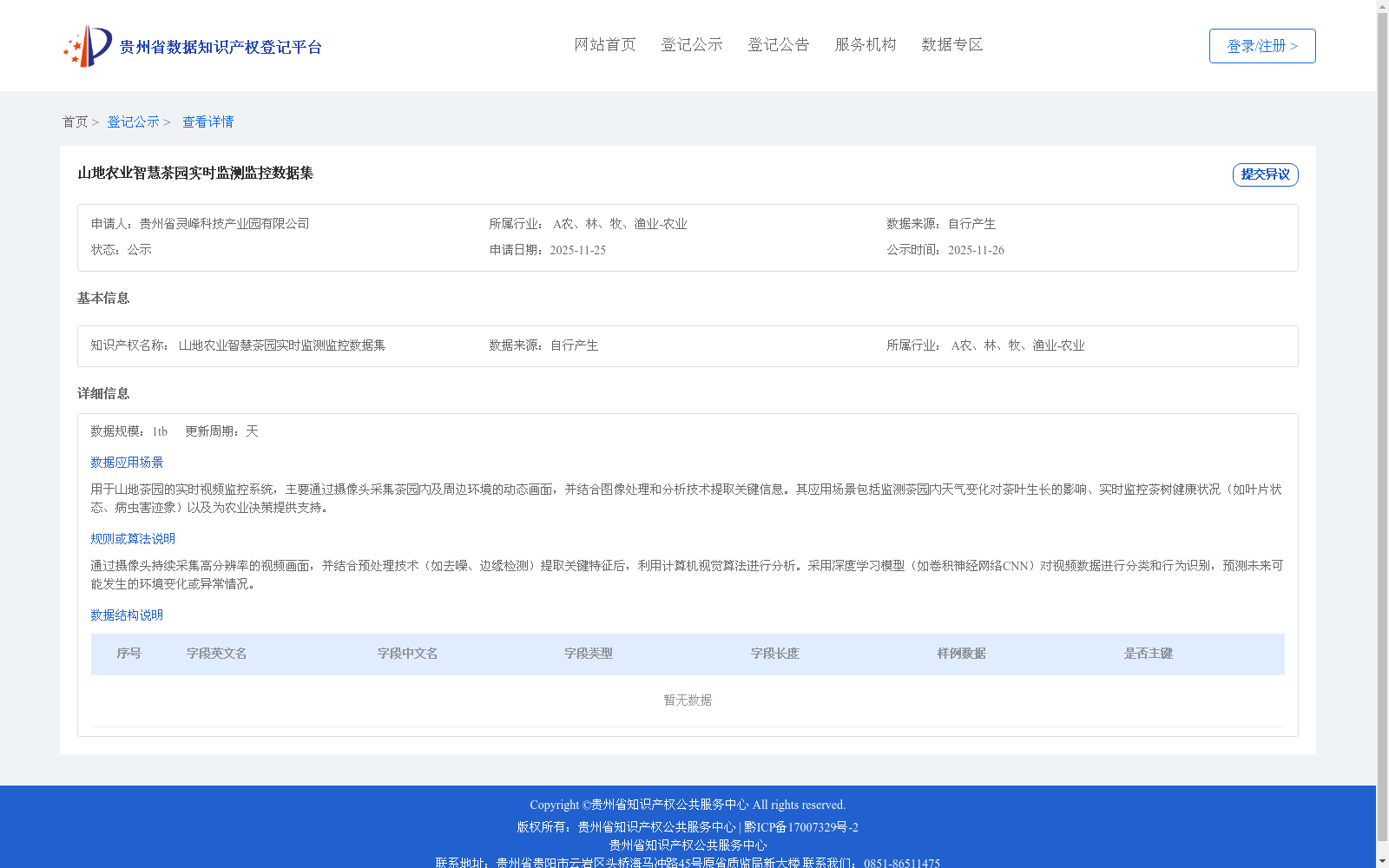Click the 样例数据 column header
Screen dimensions: 1389x868
coord(962,654)
